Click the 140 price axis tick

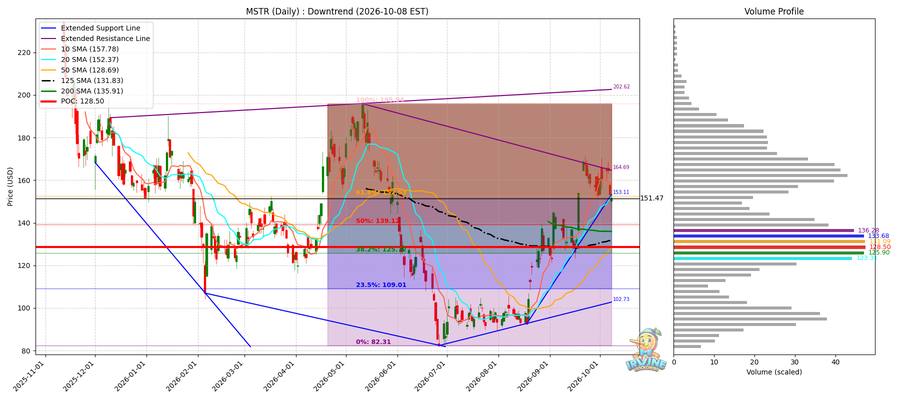click(25, 223)
